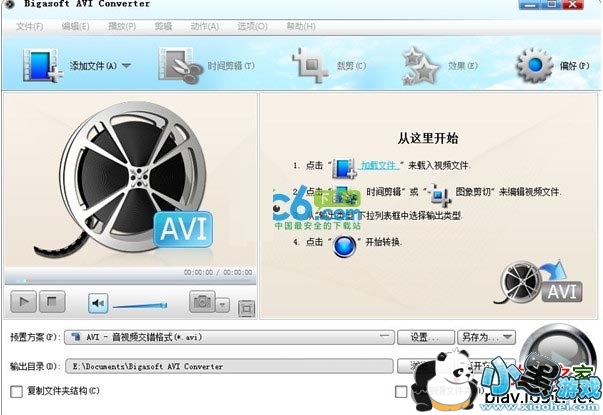Viewport: 603px width, 415px height.
Task: Open the 预置方案 AVI profile dropdown
Action: coord(230,337)
